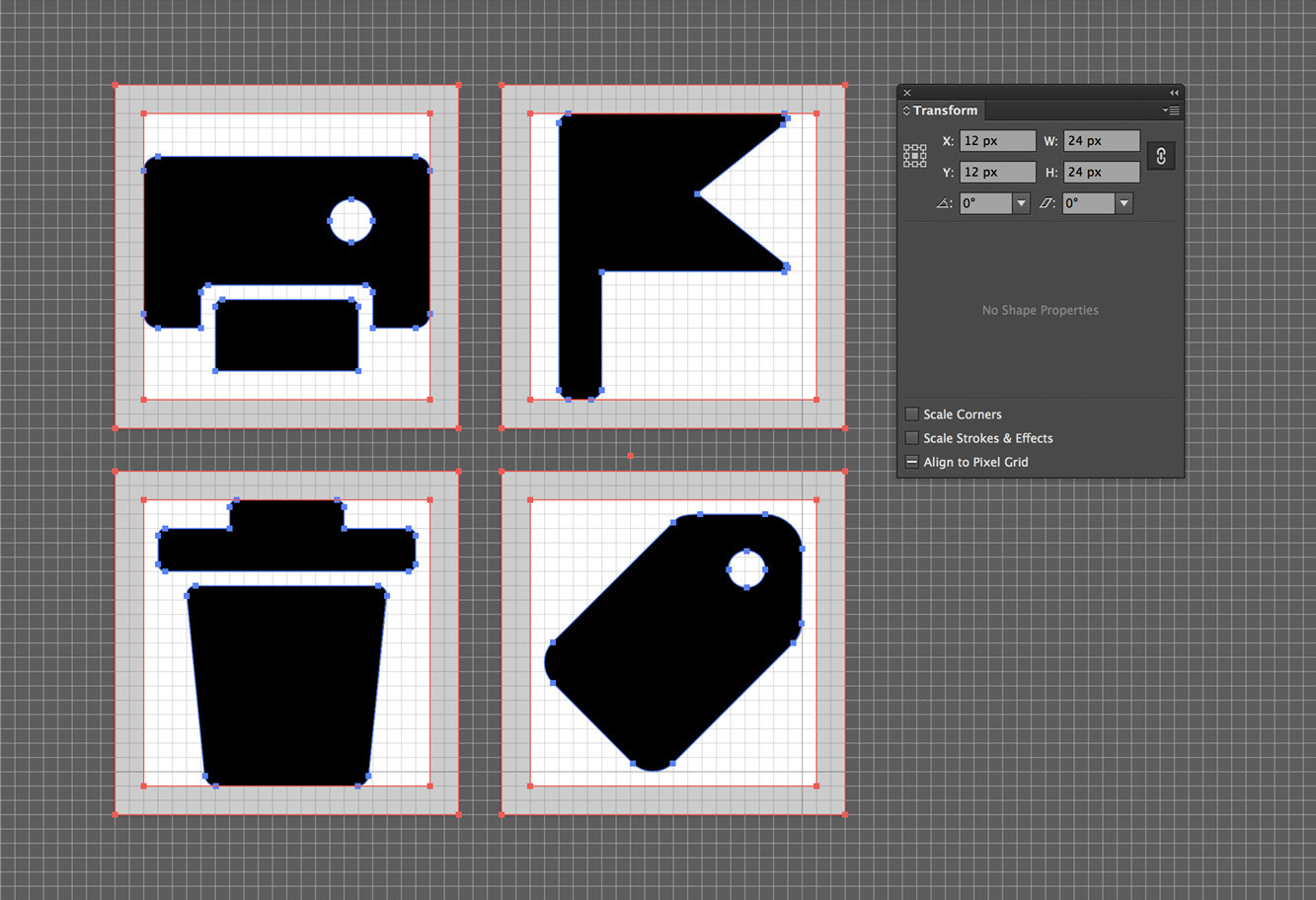
Task: Click the 'Align to Pixel Grid' label
Action: [975, 462]
